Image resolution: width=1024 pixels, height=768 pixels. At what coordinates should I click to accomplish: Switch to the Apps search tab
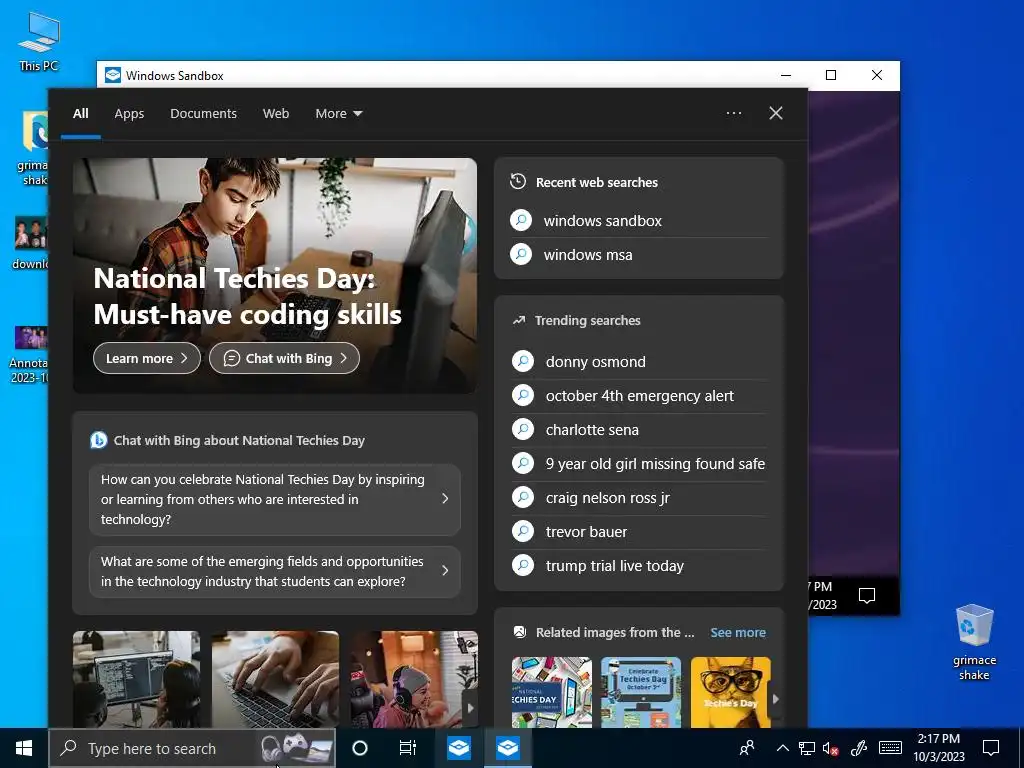point(129,114)
